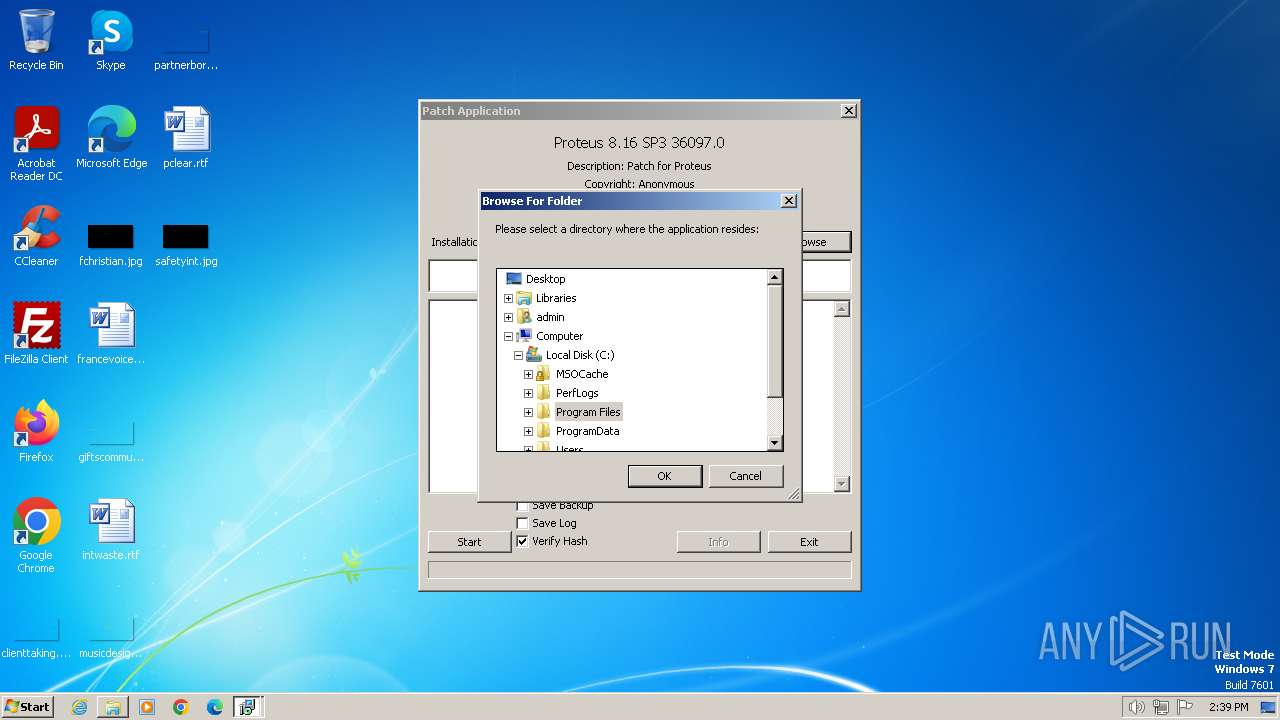This screenshot has height=720, width=1280.
Task: Select the MSOCache folder
Action: [x=582, y=374]
